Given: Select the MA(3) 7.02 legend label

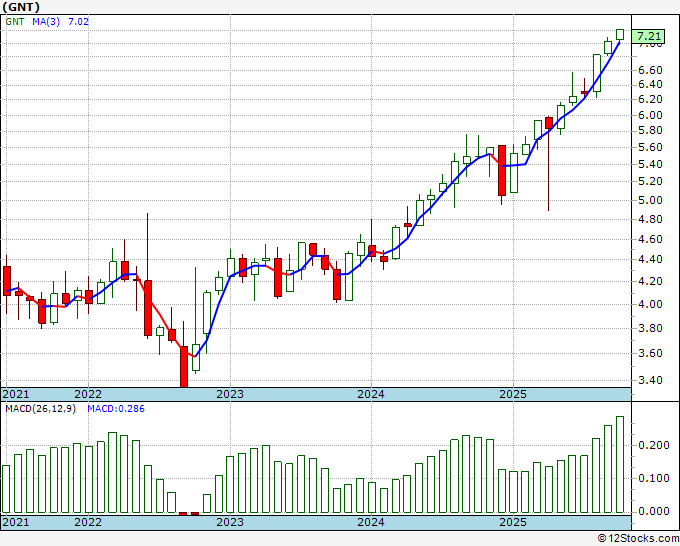Looking at the screenshot, I should coord(61,22).
